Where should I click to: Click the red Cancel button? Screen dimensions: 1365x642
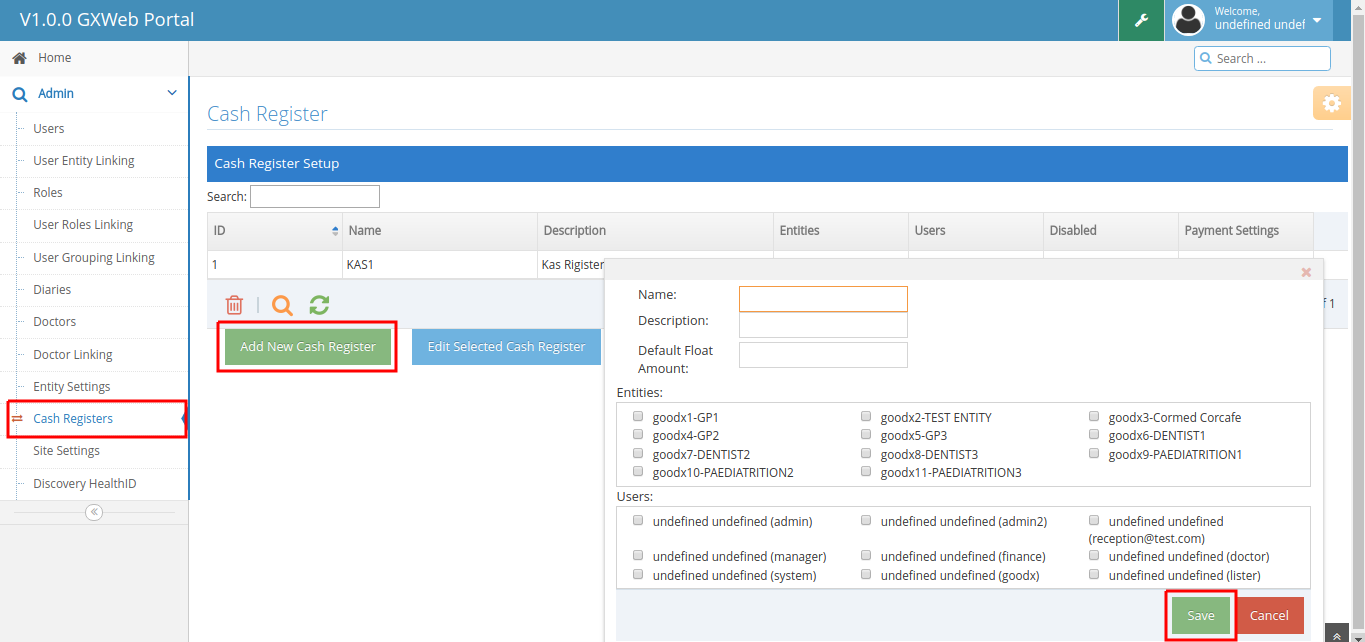tap(1269, 616)
